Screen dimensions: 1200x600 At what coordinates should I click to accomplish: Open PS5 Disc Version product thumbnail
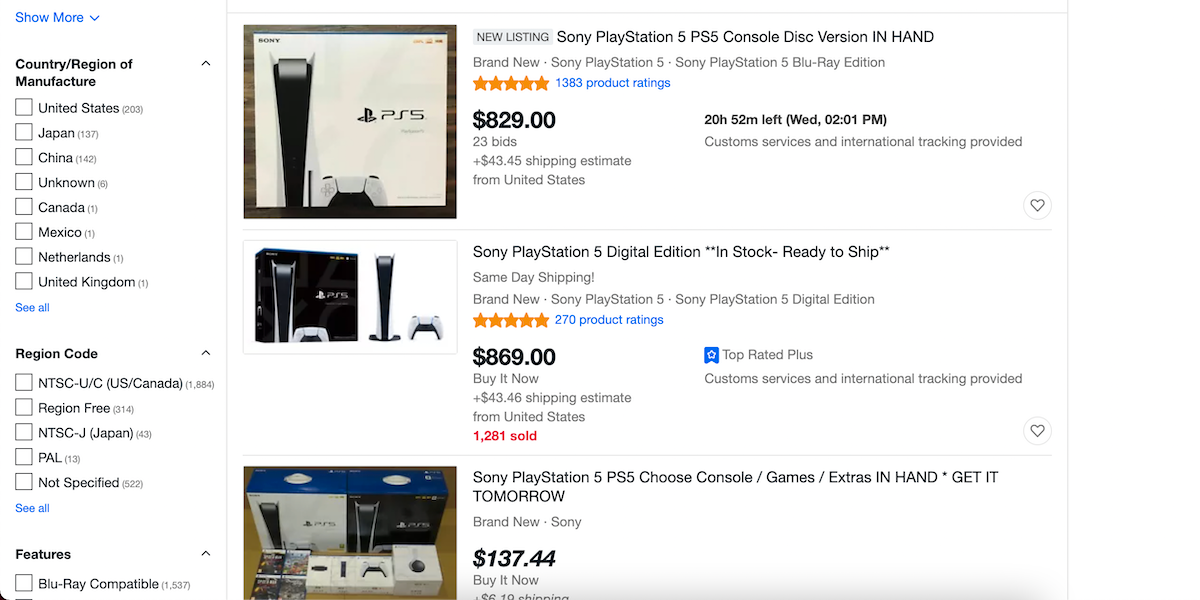[x=350, y=121]
